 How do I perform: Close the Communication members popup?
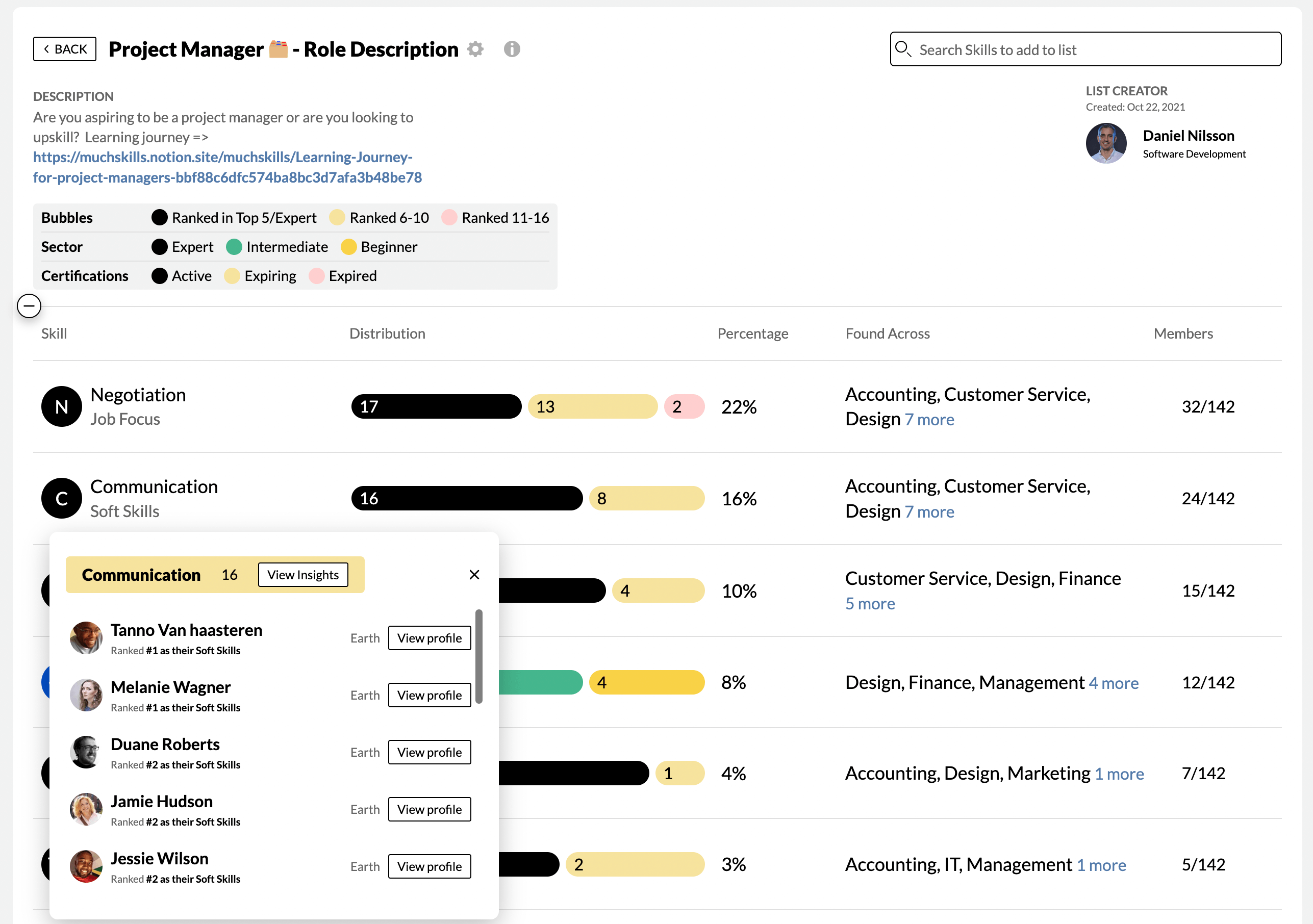pos(474,575)
